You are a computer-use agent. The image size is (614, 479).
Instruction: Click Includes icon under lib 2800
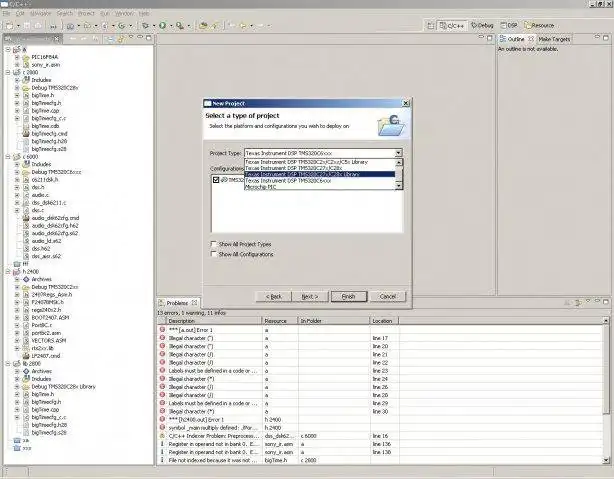(x=26, y=379)
